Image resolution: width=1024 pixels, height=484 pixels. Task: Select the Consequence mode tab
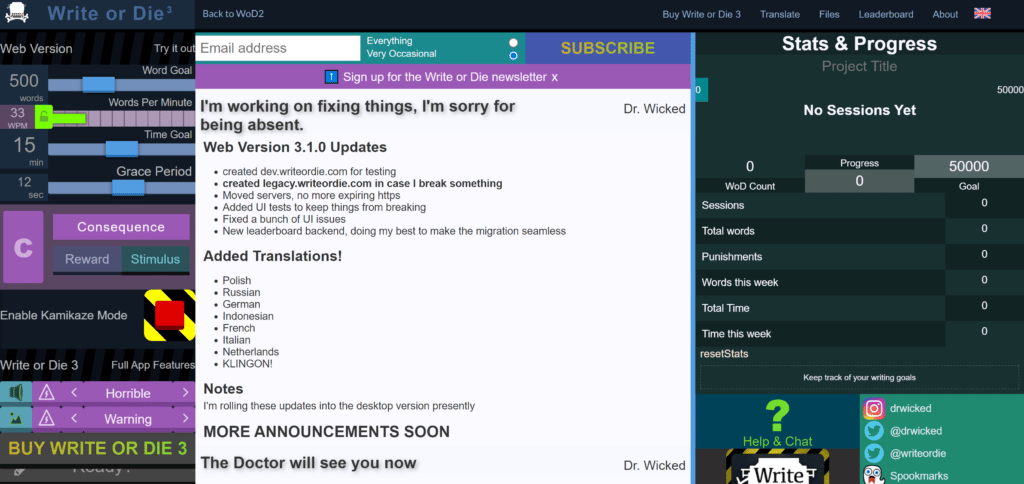pos(121,227)
